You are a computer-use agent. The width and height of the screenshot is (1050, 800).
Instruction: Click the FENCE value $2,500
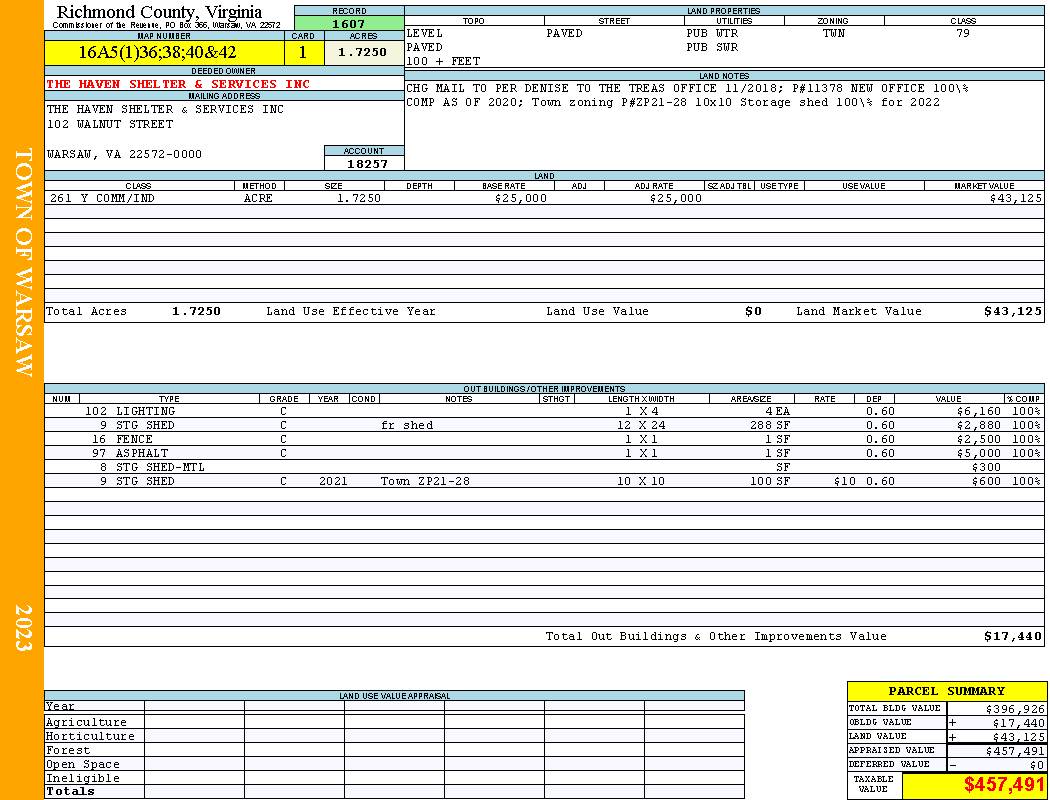(979, 439)
